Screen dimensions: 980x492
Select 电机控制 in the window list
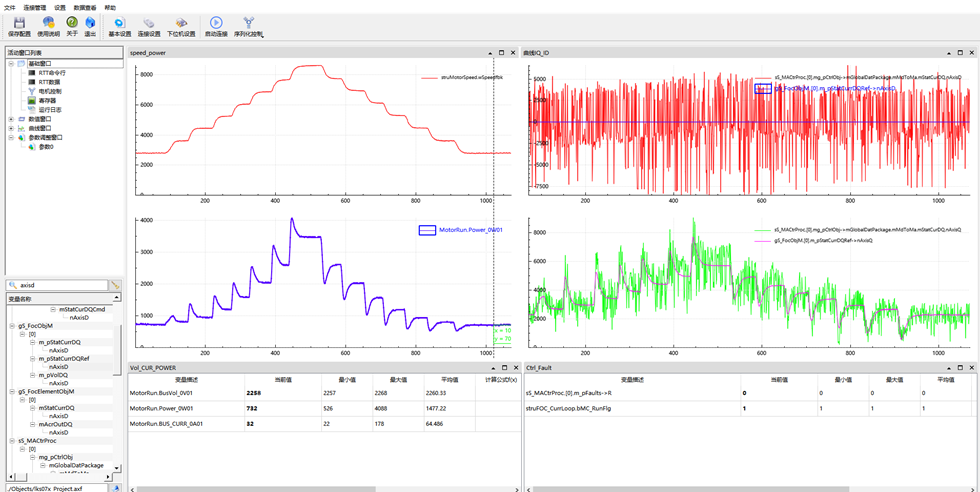point(49,91)
